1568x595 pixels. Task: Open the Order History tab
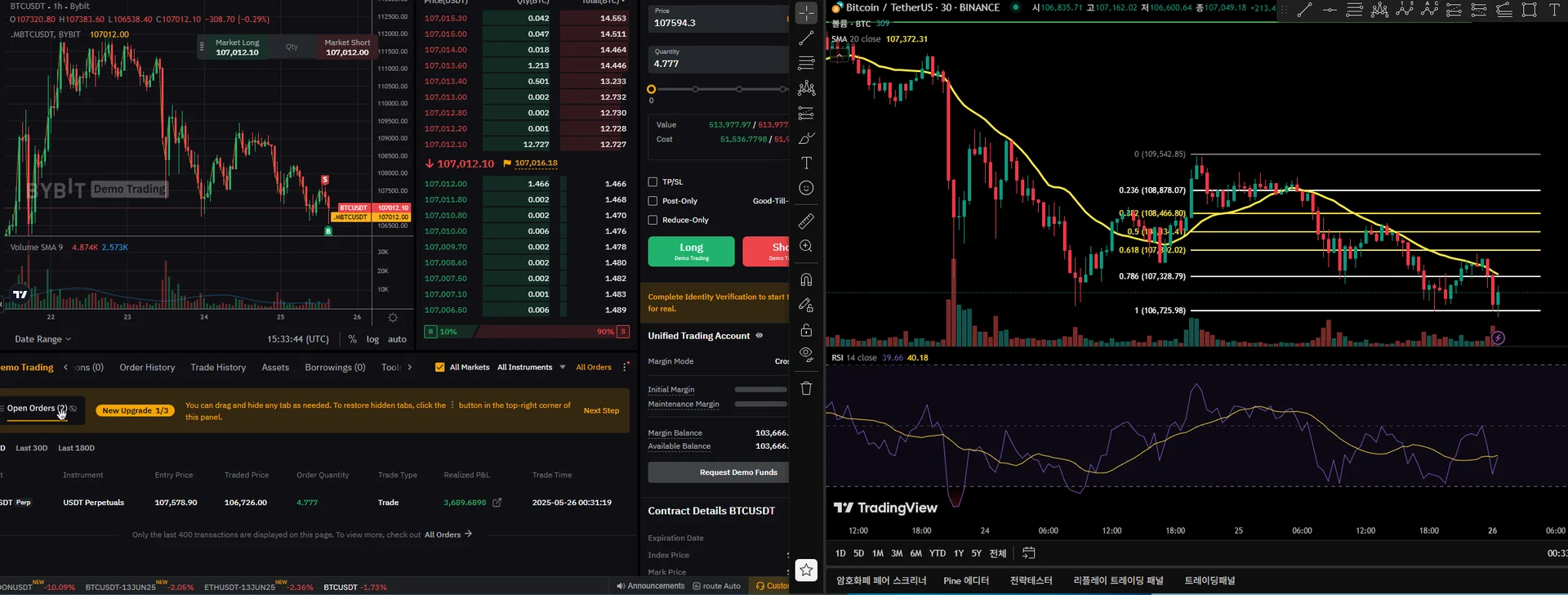tap(147, 368)
